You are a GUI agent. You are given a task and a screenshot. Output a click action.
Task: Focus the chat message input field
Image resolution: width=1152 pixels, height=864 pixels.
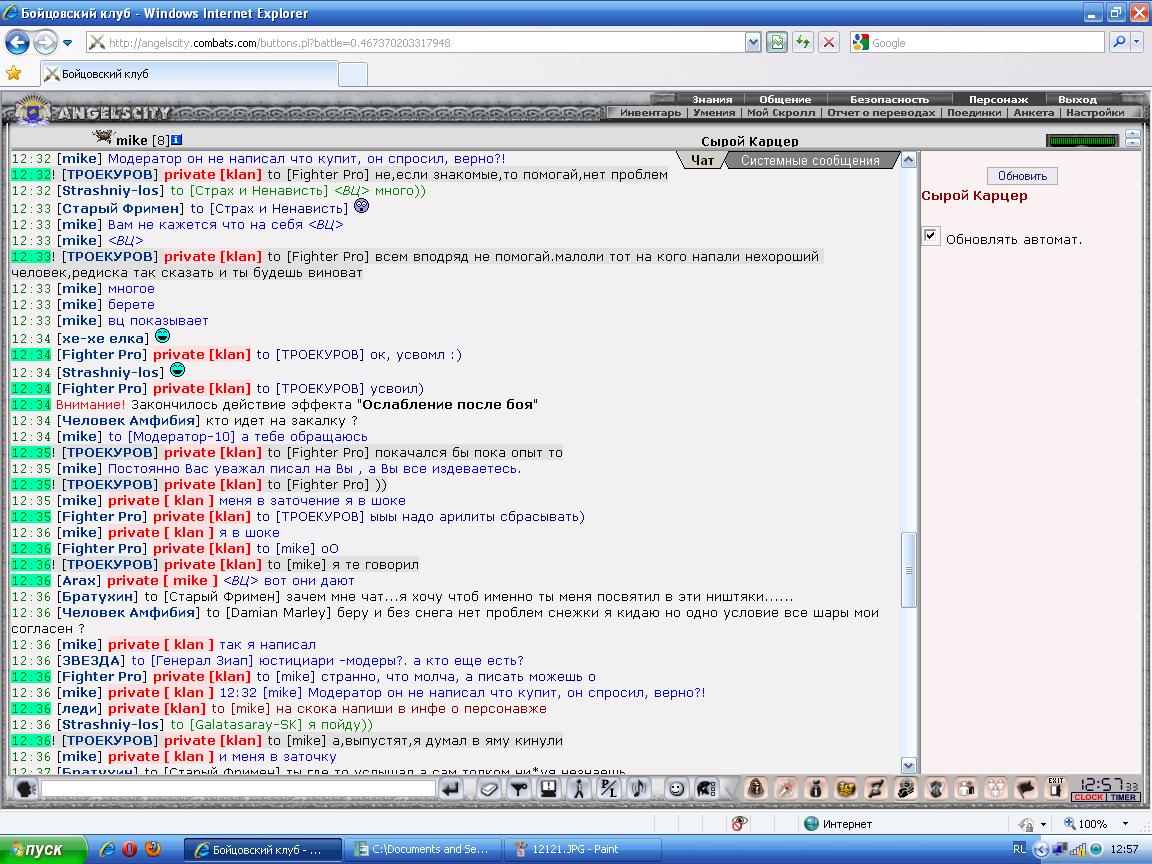(239, 788)
